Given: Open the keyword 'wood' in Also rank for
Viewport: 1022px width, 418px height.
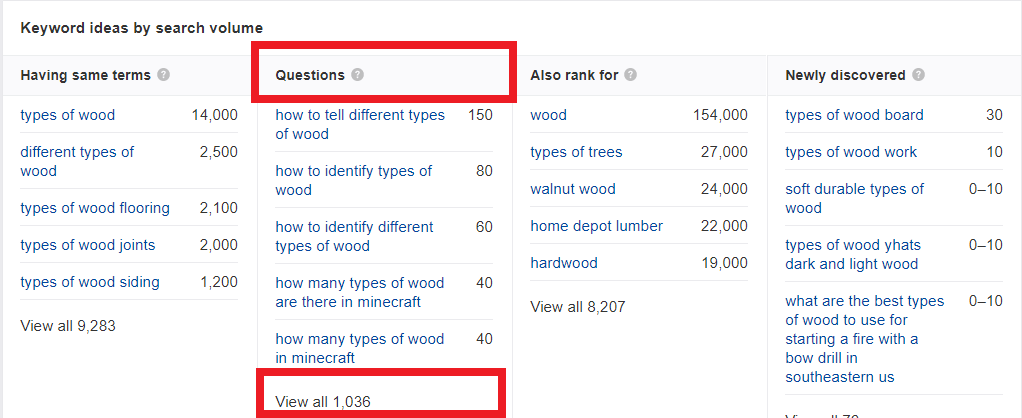Looking at the screenshot, I should (549, 115).
